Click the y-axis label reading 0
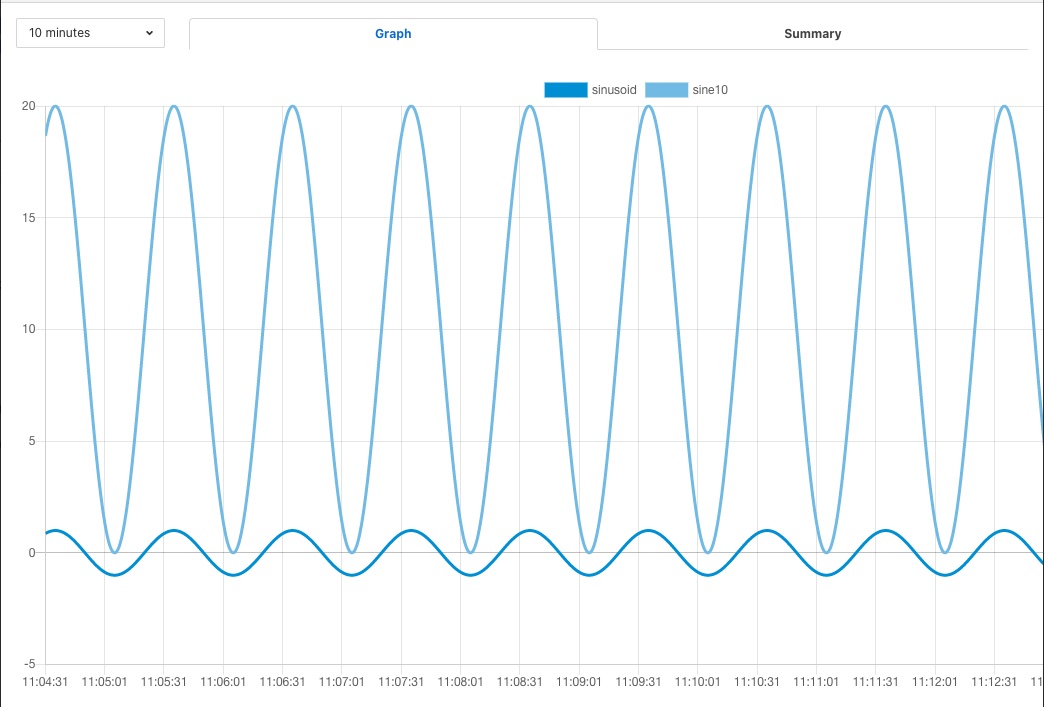 point(32,553)
